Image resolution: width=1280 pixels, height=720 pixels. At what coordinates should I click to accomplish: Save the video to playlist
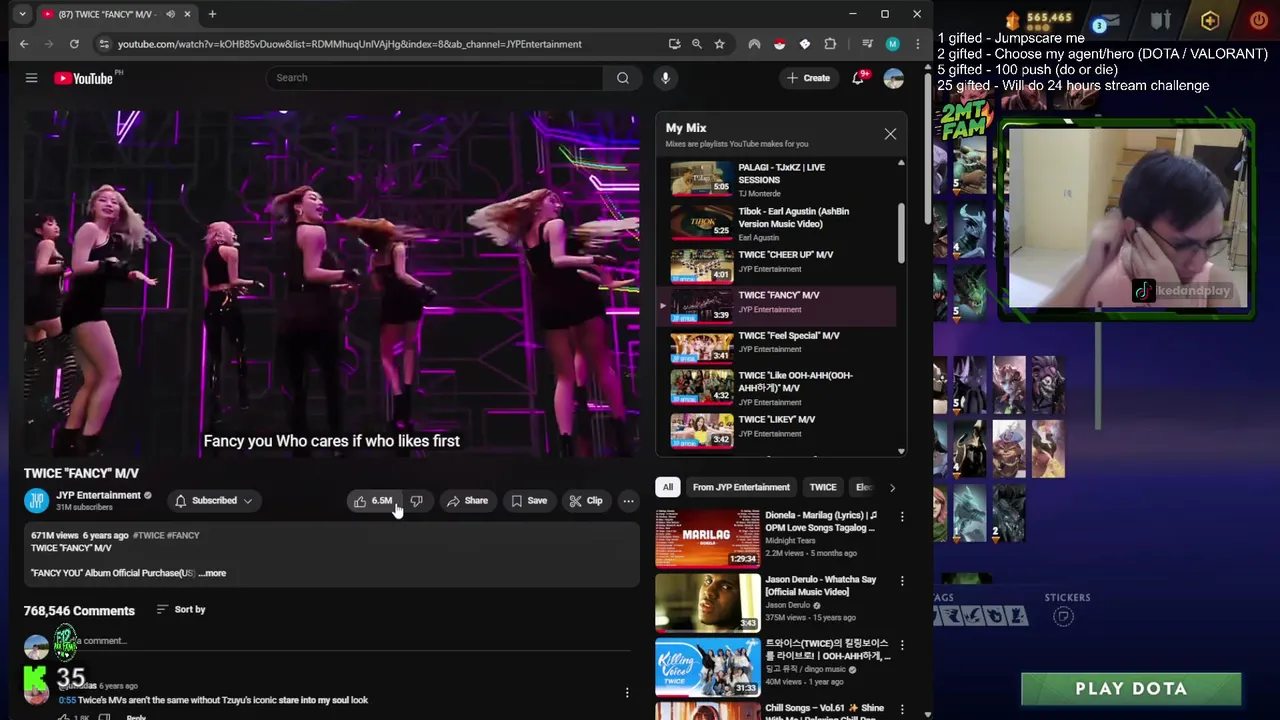[529, 501]
